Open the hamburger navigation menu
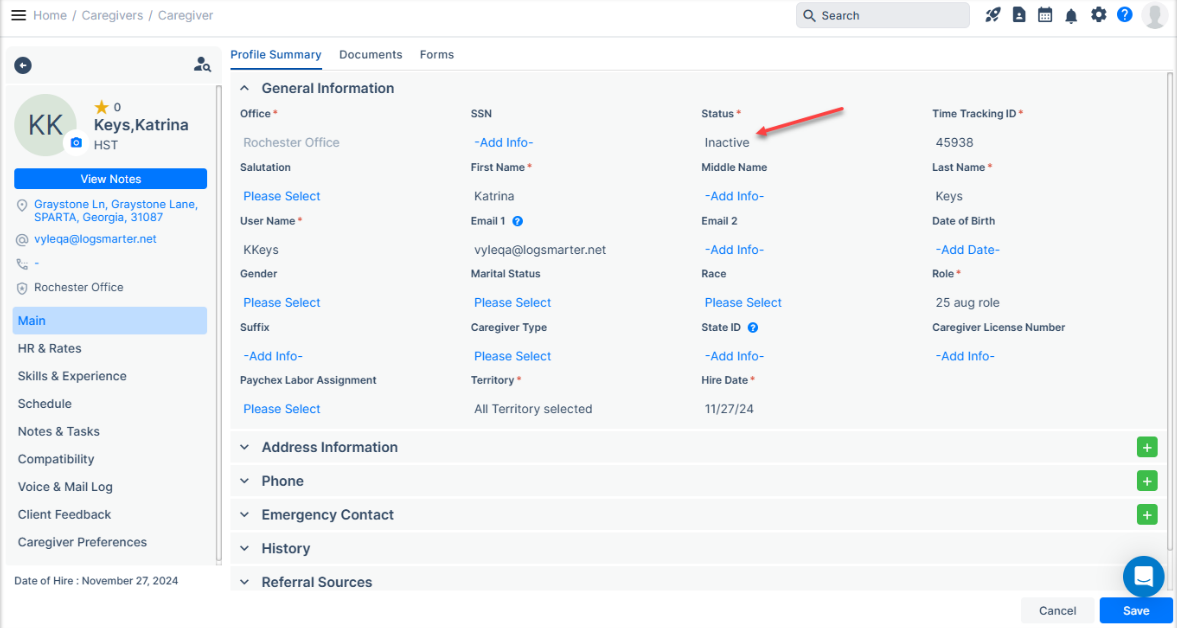 pyautogui.click(x=18, y=15)
